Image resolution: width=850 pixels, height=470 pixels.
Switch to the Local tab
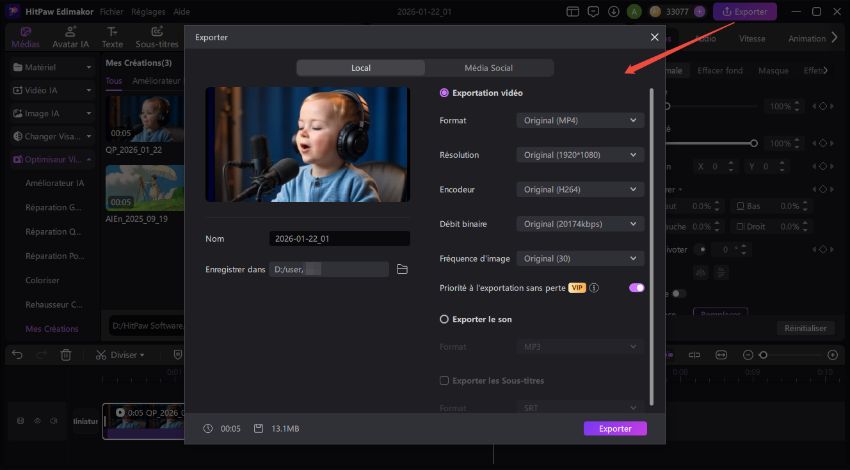(x=361, y=68)
